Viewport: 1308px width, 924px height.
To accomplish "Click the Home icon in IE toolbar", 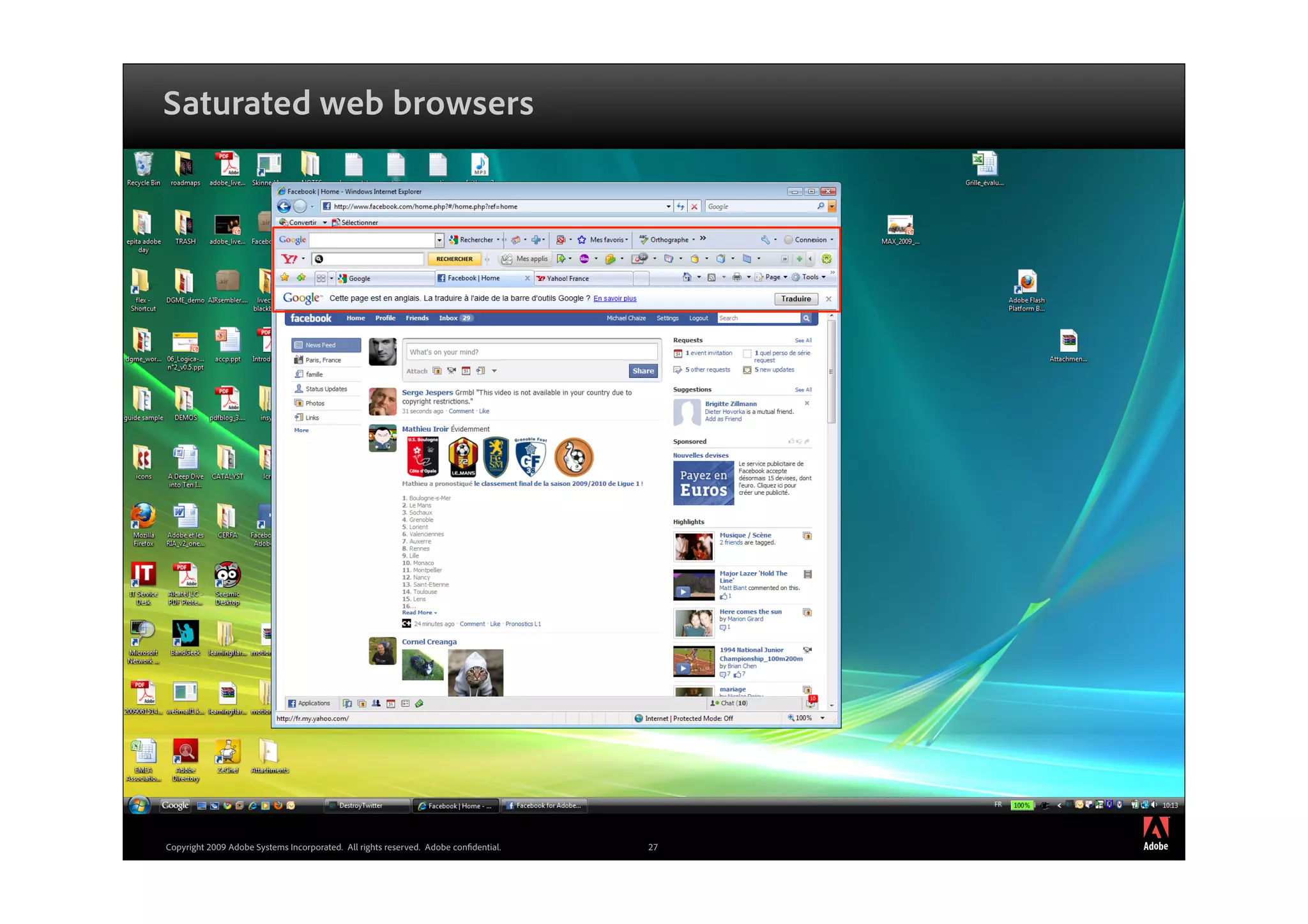I will 687,277.
